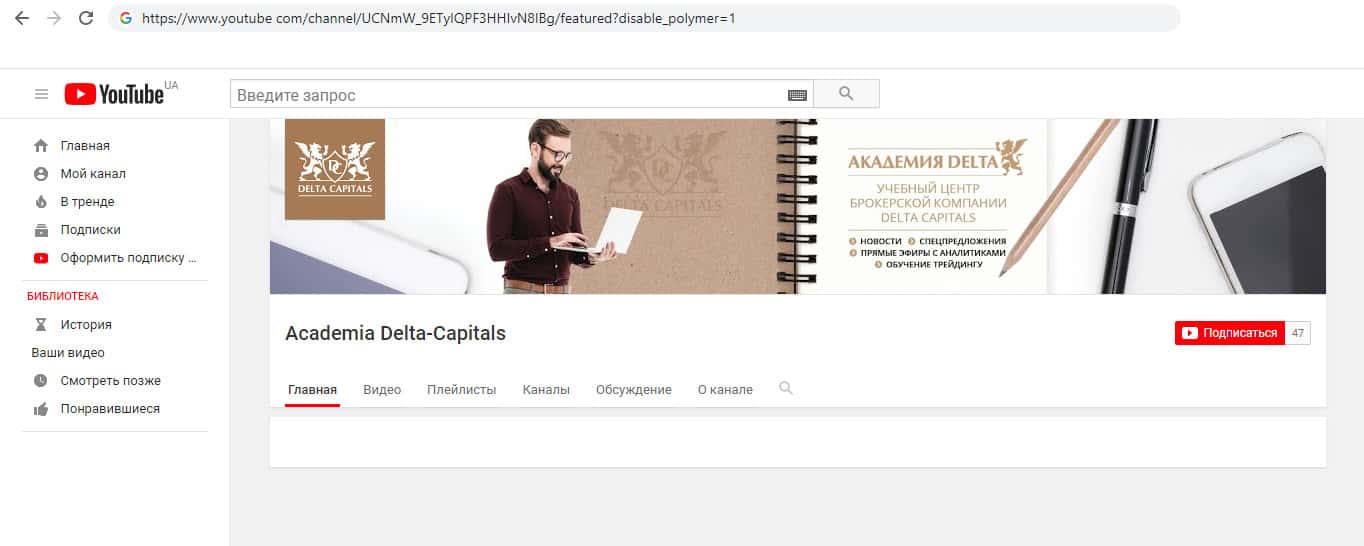The height and width of the screenshot is (546, 1364).
Task: Open 'Понравившиеся' sidebar link
Action: (x=110, y=409)
